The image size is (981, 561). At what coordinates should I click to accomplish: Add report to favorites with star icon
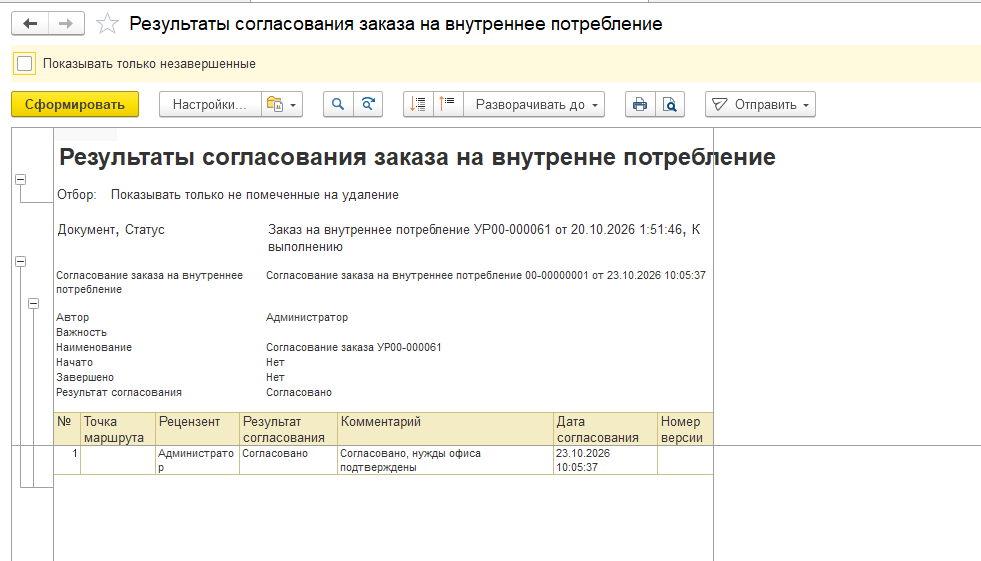coord(107,24)
